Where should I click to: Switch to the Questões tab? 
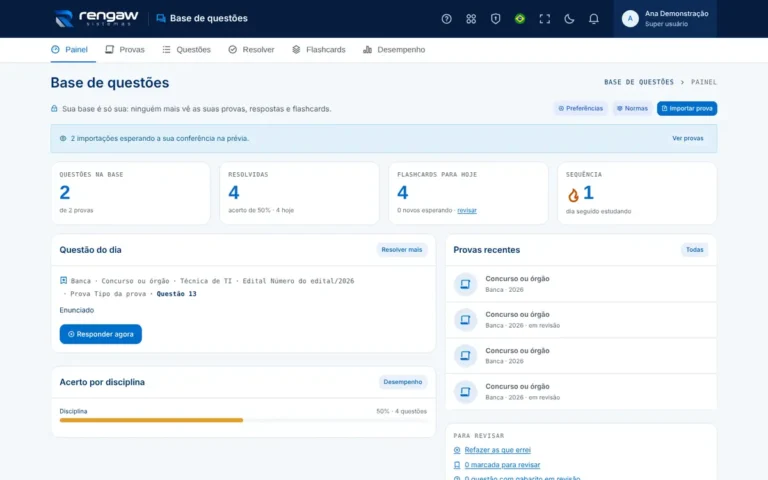187,49
